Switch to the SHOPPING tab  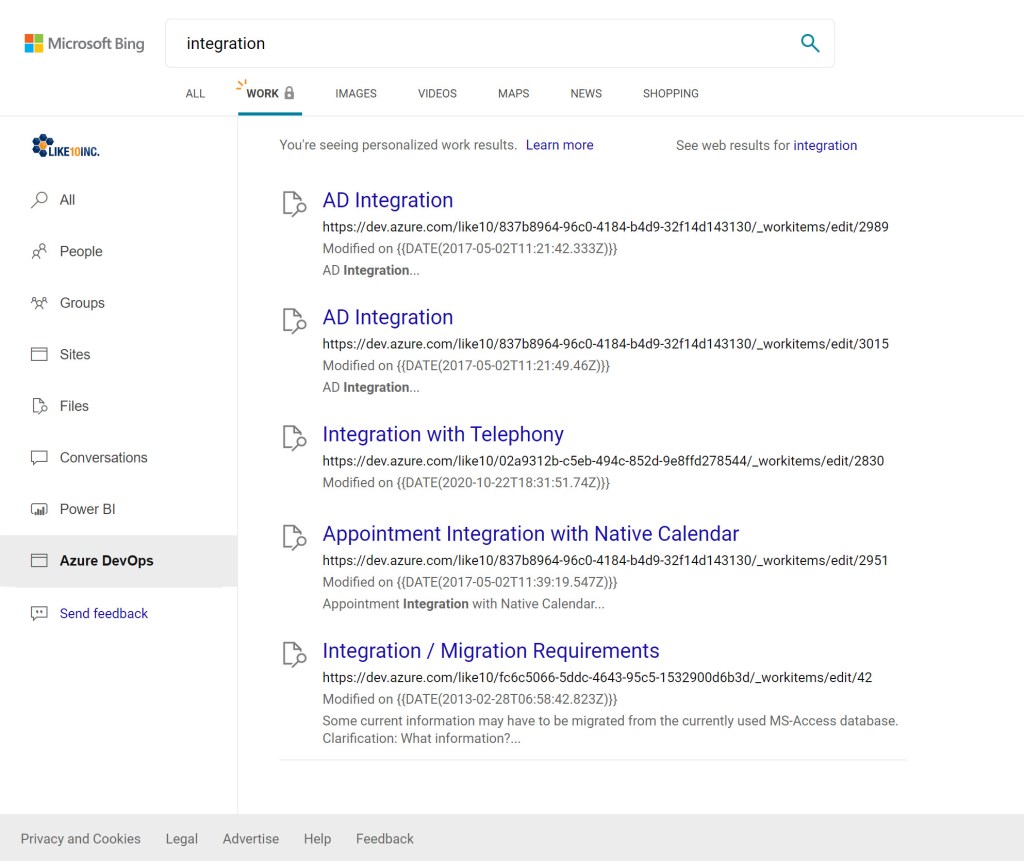coord(670,93)
